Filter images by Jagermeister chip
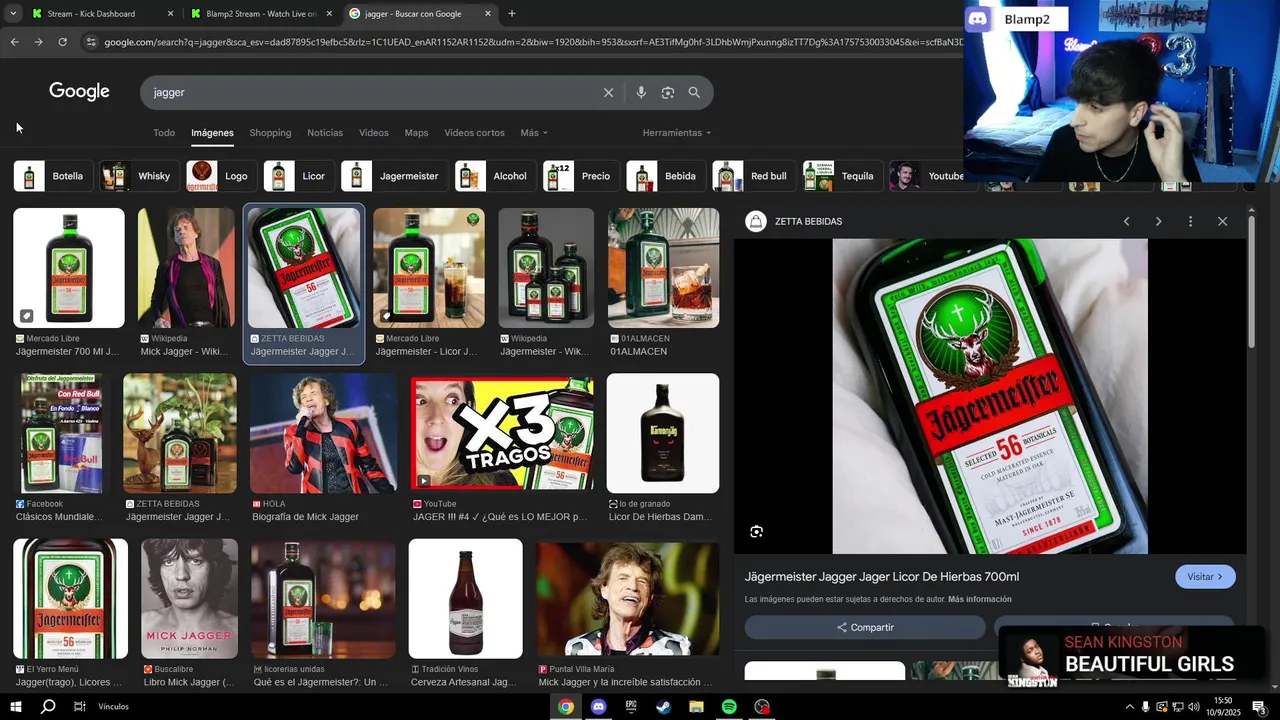 pos(395,176)
